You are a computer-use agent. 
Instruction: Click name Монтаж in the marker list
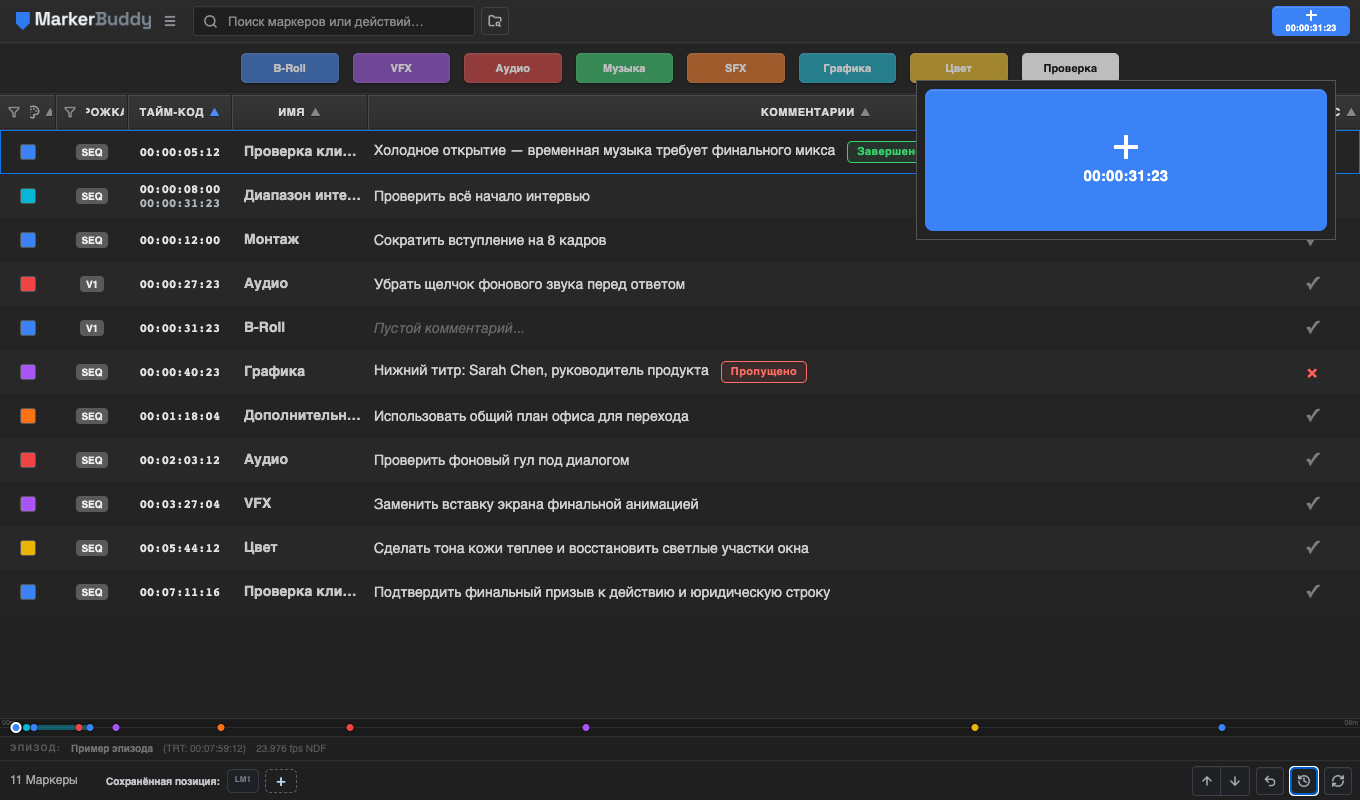pyautogui.click(x=271, y=240)
